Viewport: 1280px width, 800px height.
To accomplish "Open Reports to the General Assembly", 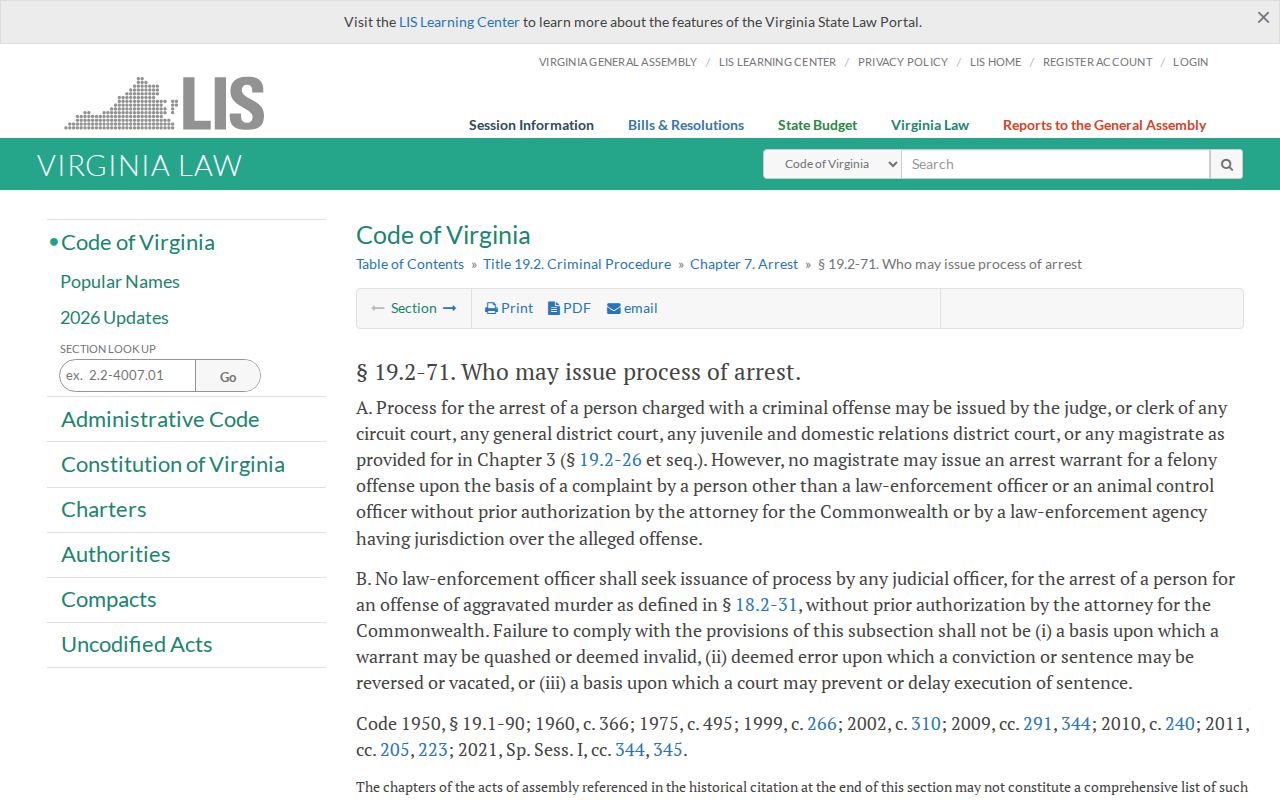I will coord(1104,125).
